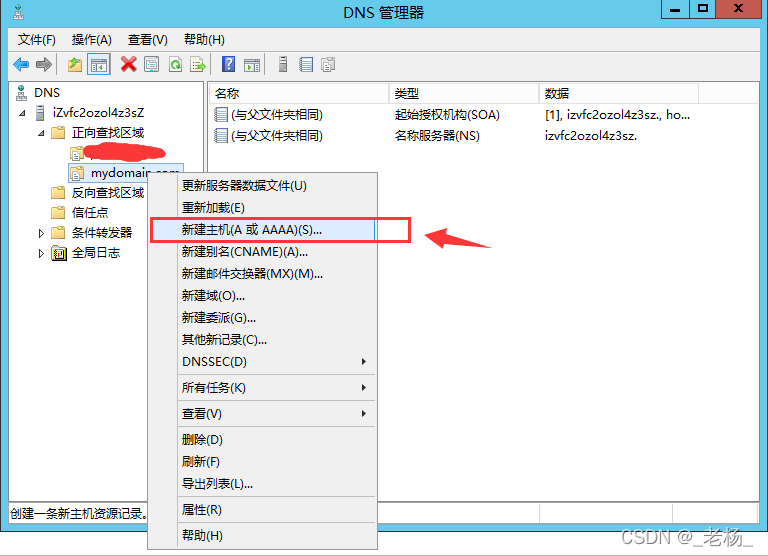Sort by the 数据 column header
This screenshot has width=768, height=556.
tap(619, 94)
